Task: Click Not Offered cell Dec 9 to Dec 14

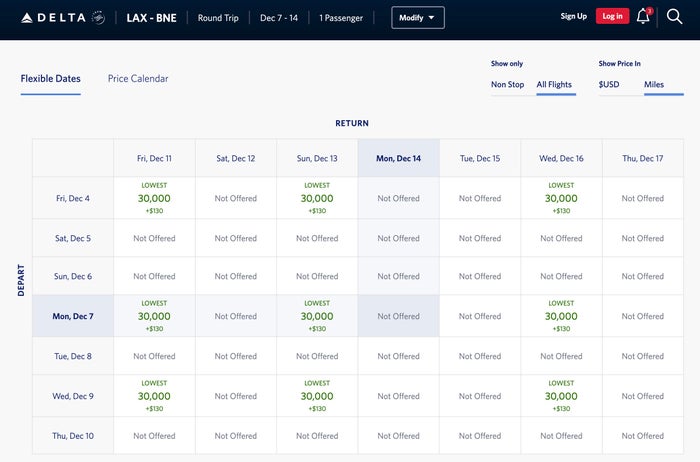Action: 399,396
